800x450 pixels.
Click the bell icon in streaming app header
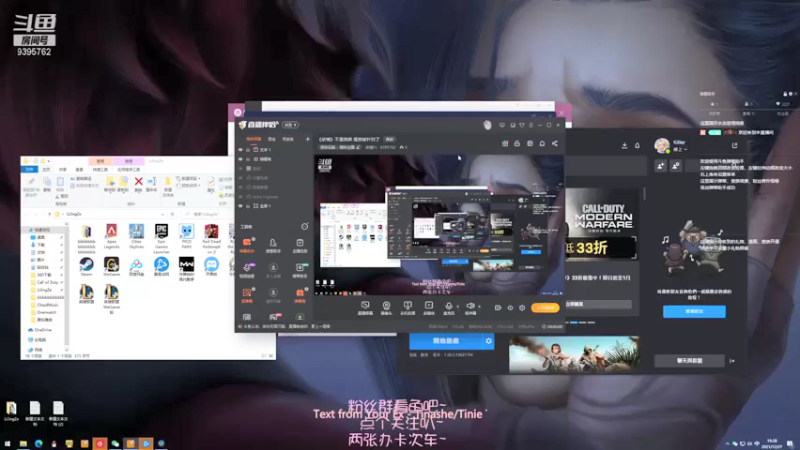coord(542,143)
